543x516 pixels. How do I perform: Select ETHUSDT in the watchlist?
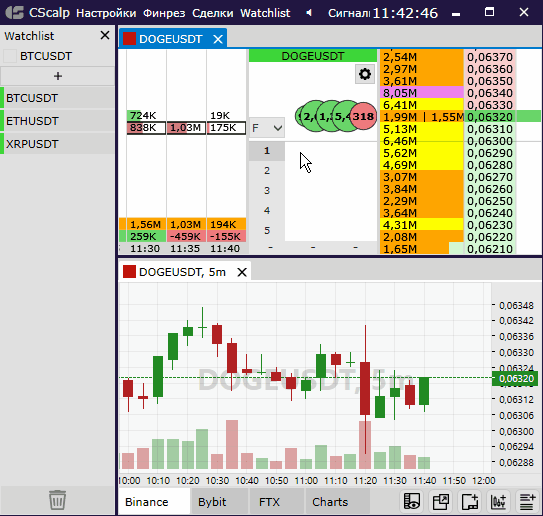click(57, 121)
